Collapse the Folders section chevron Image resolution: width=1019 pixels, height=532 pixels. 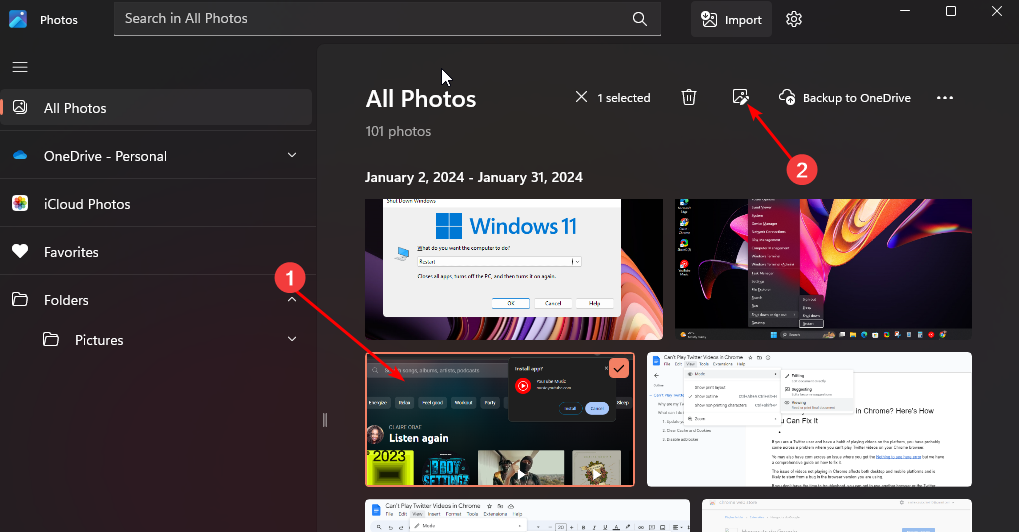point(292,300)
